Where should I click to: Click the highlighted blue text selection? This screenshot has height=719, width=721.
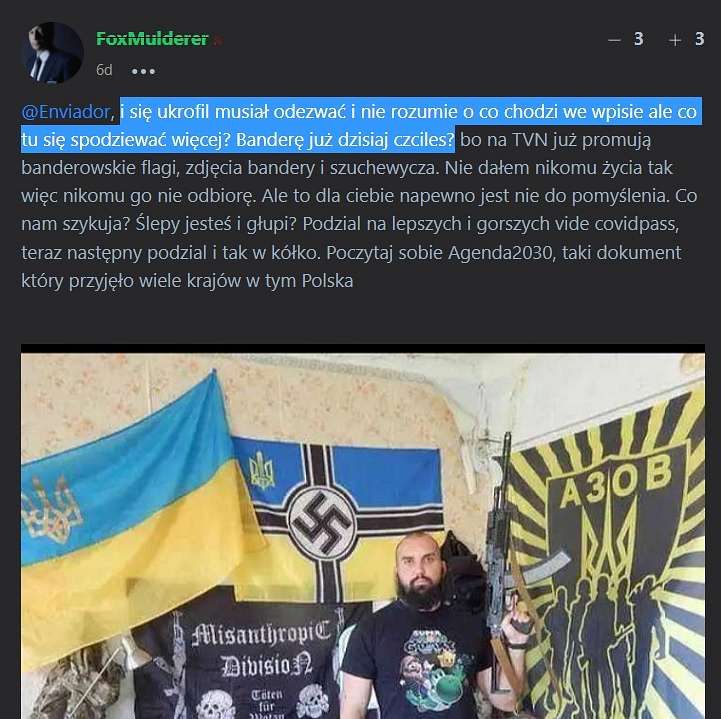pyautogui.click(x=361, y=125)
